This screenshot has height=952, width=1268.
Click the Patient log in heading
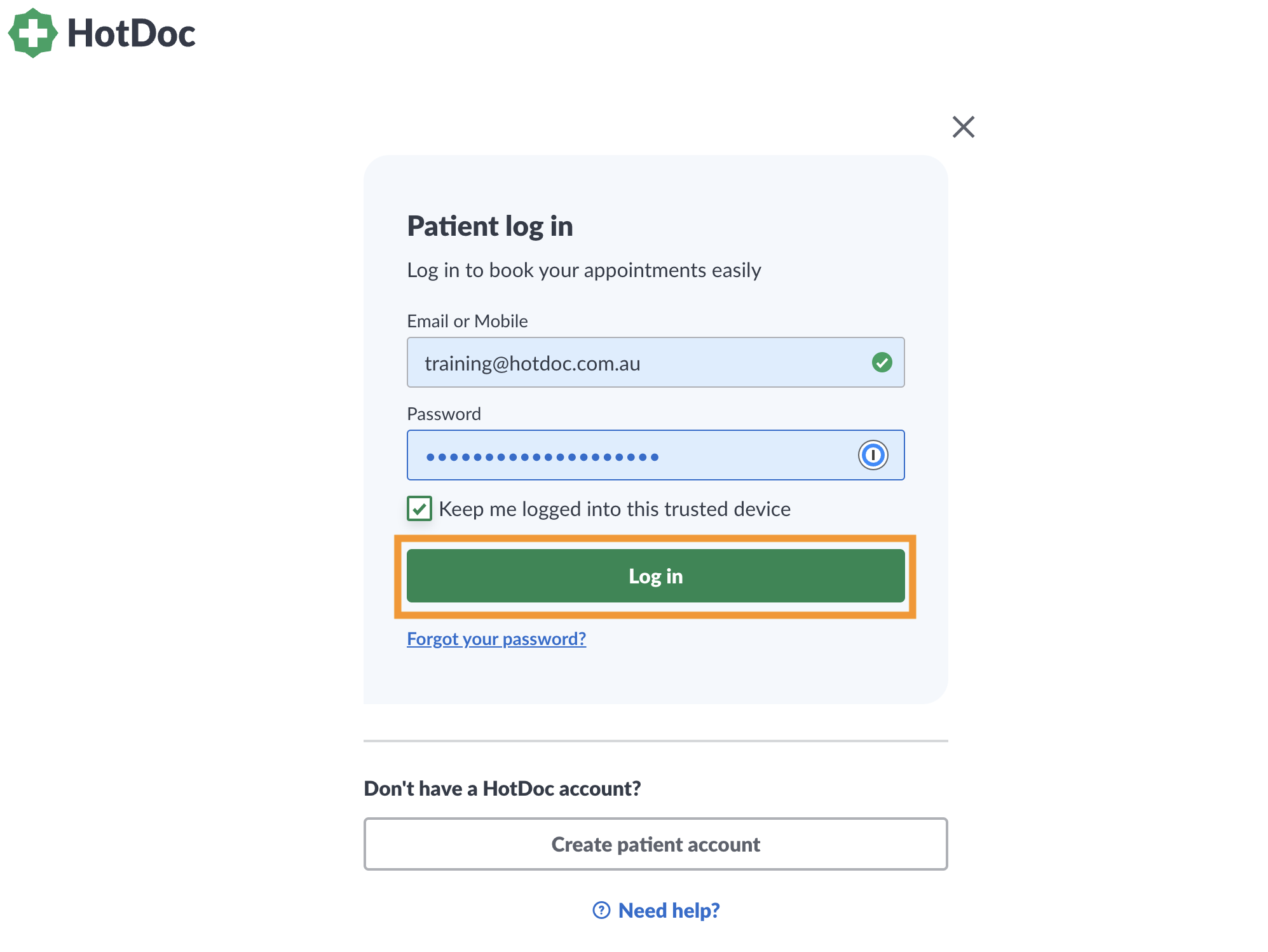click(490, 227)
